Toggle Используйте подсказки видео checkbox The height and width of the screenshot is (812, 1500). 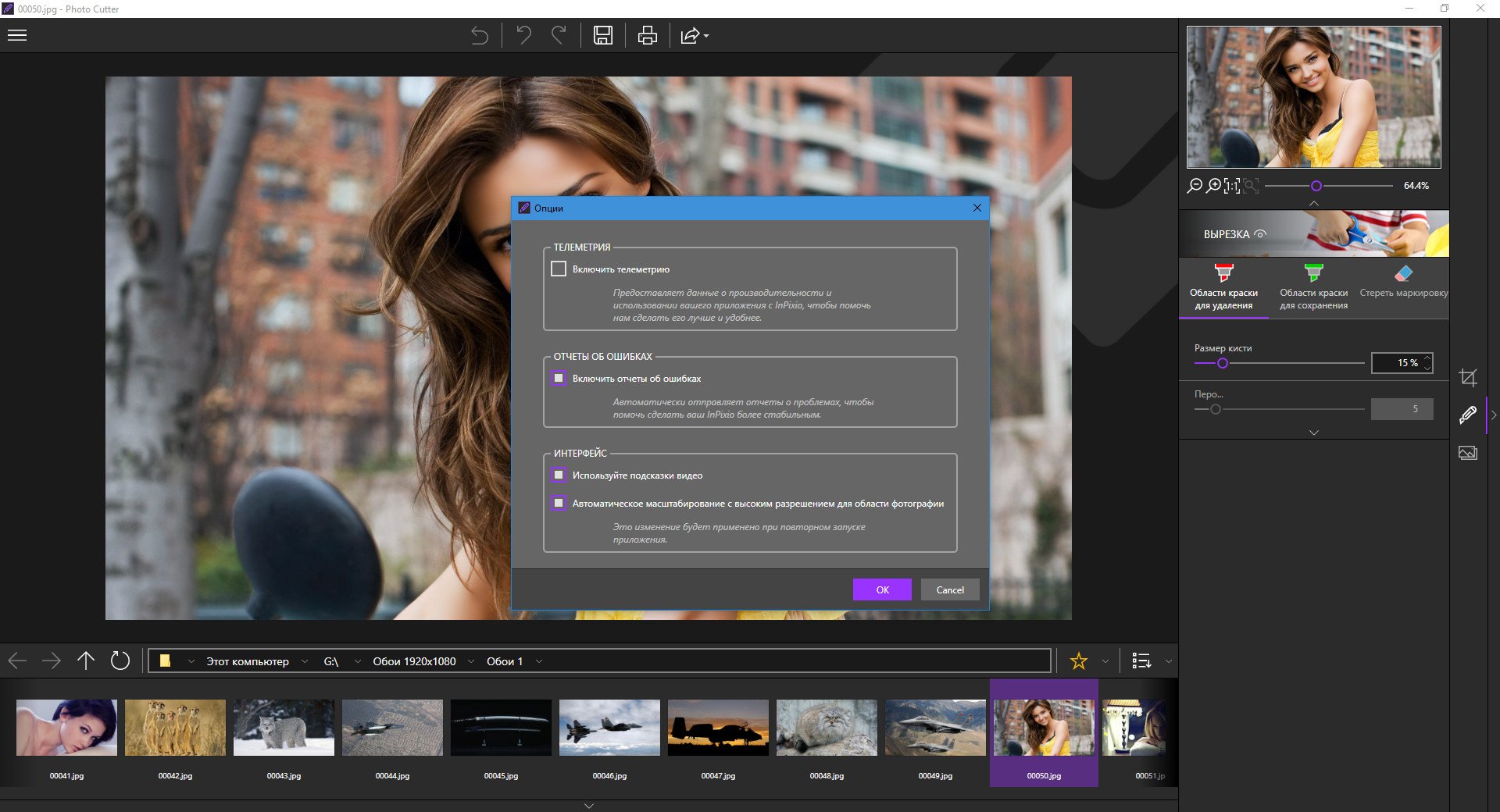coord(559,475)
